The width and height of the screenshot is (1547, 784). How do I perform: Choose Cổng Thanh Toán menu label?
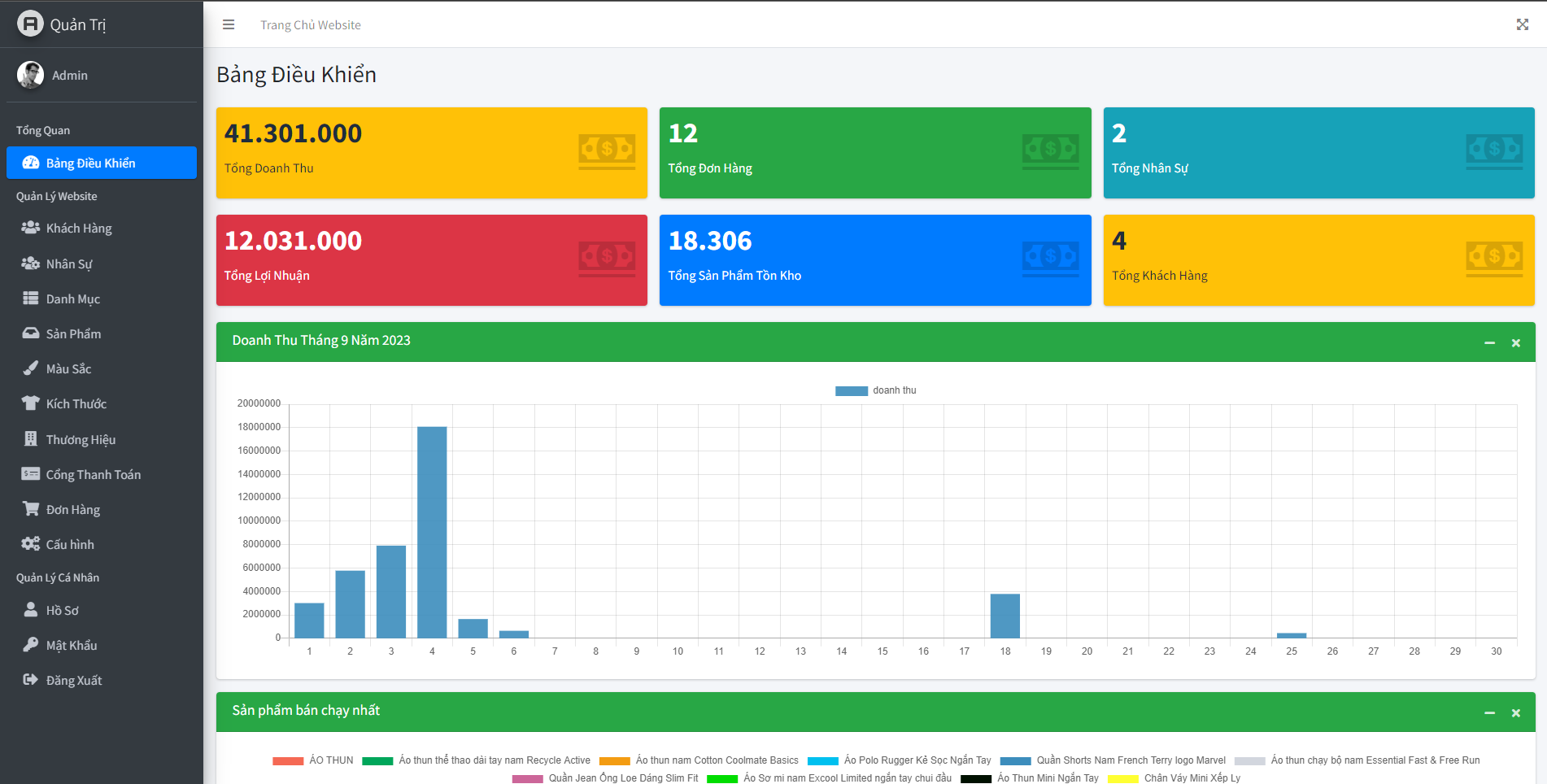[94, 474]
